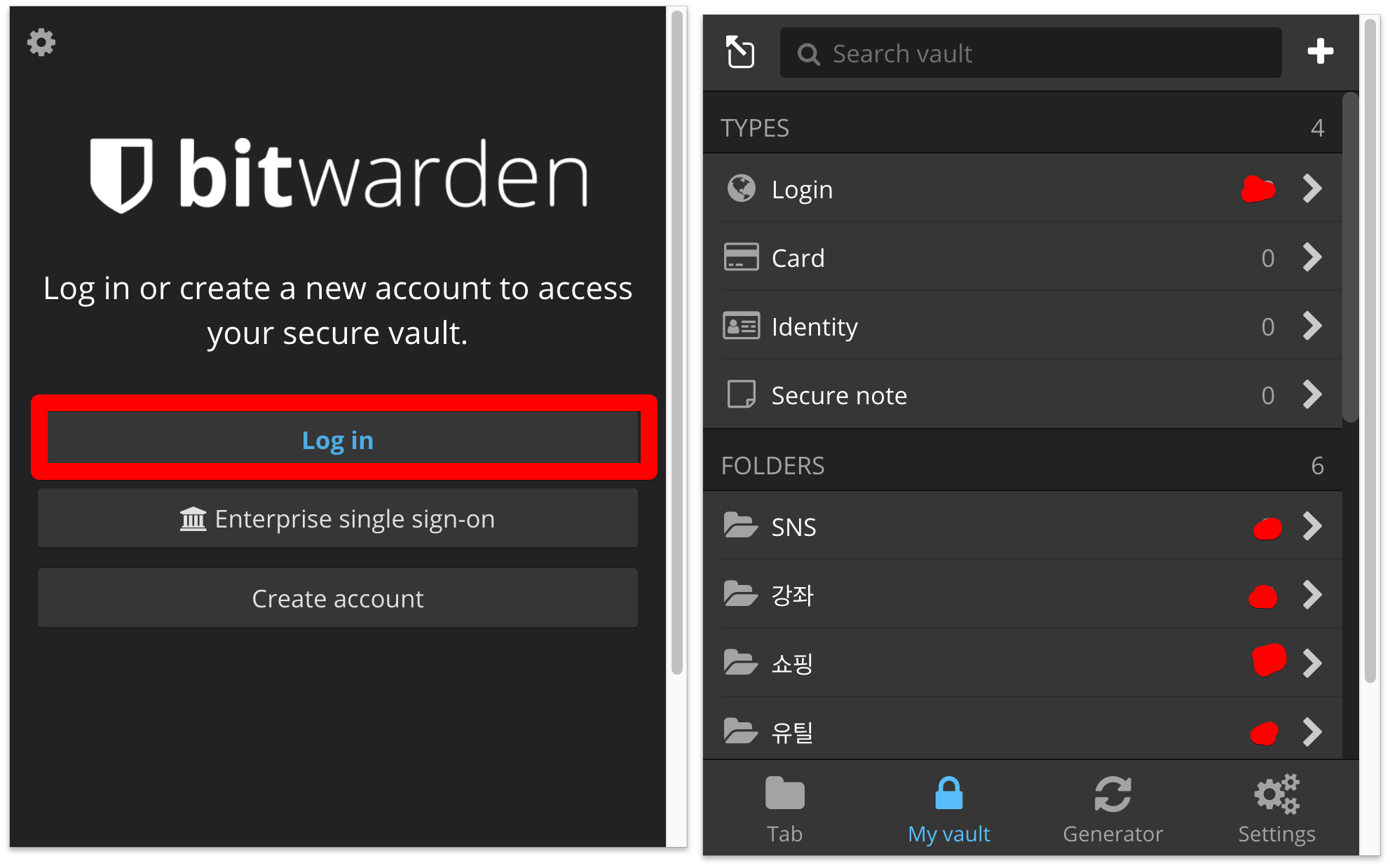Expand Login items with chevron
The width and height of the screenshot is (1390, 868).
tap(1312, 188)
